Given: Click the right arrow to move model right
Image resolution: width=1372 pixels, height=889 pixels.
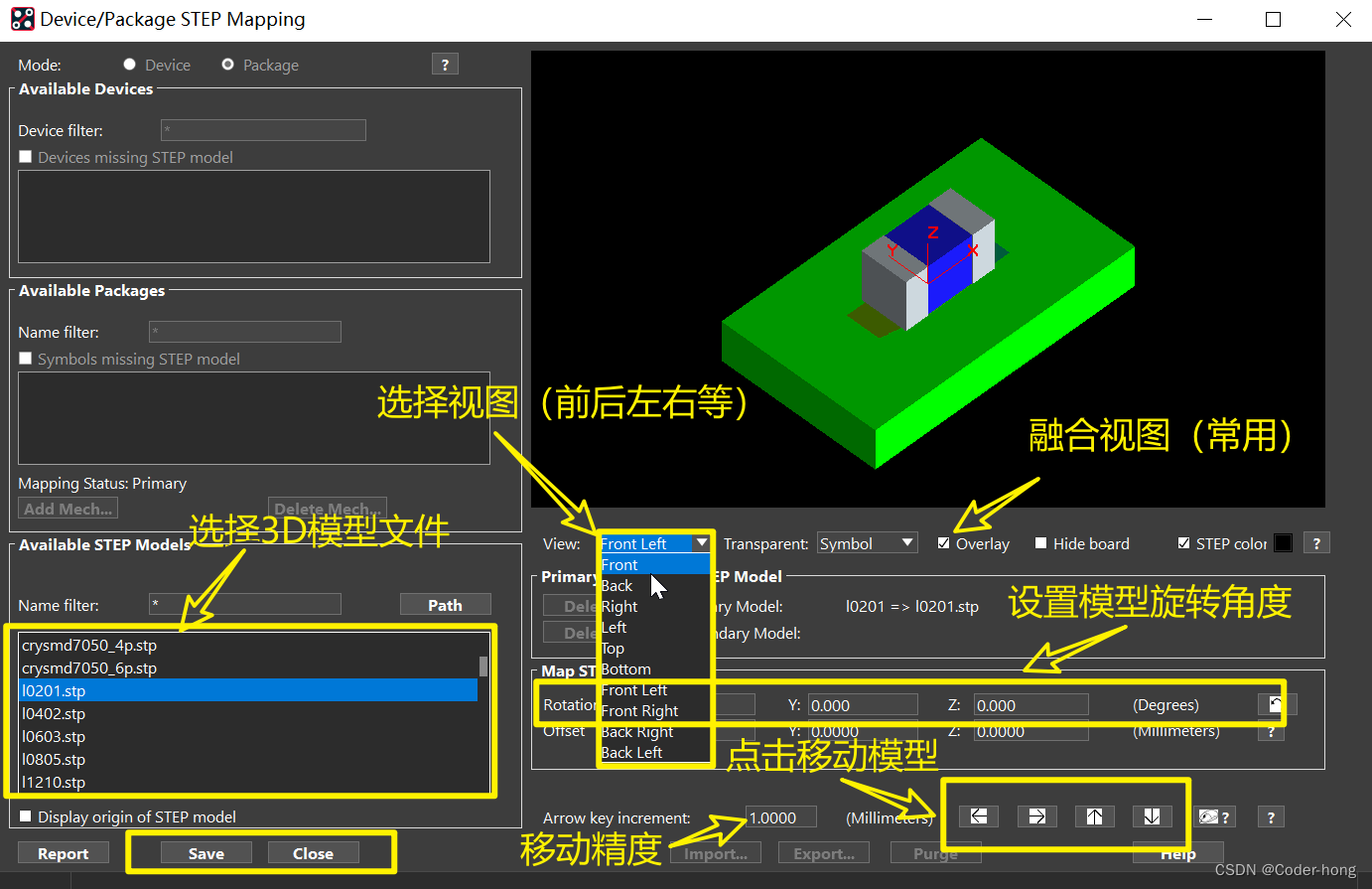Looking at the screenshot, I should pyautogui.click(x=1036, y=816).
